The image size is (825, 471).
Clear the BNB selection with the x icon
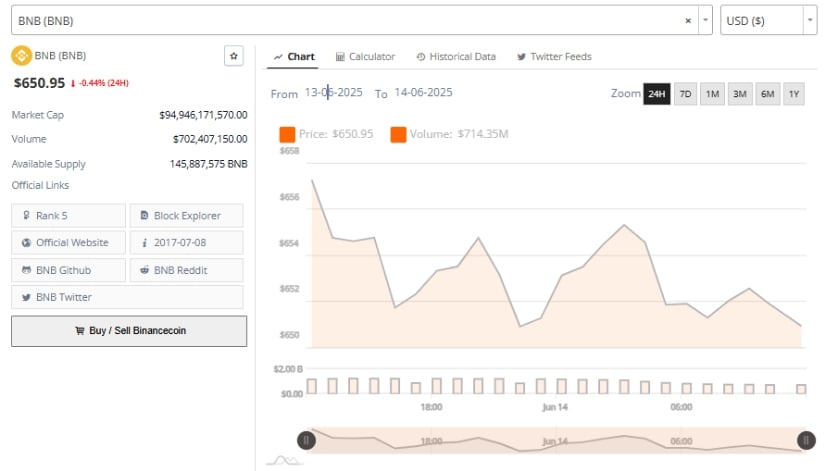pos(688,20)
